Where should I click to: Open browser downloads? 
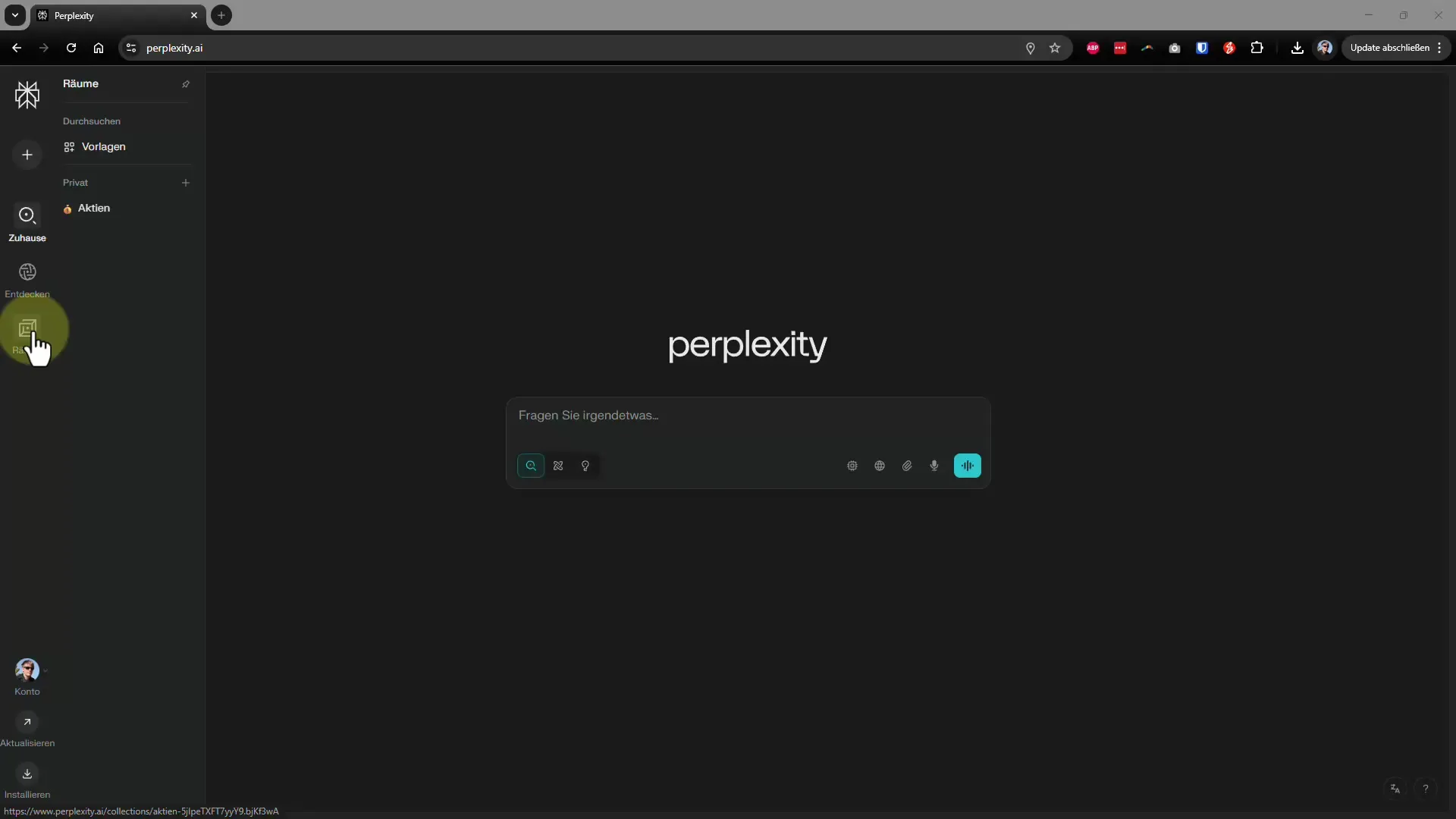click(1298, 48)
